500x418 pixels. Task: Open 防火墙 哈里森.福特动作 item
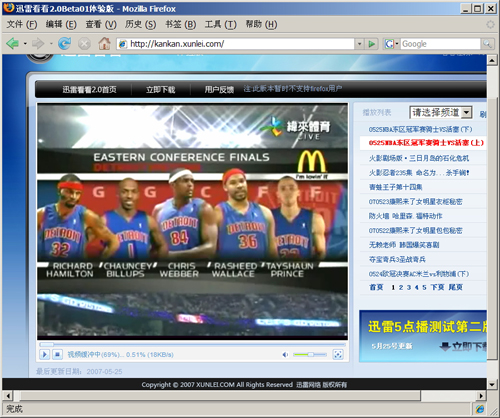[405, 216]
